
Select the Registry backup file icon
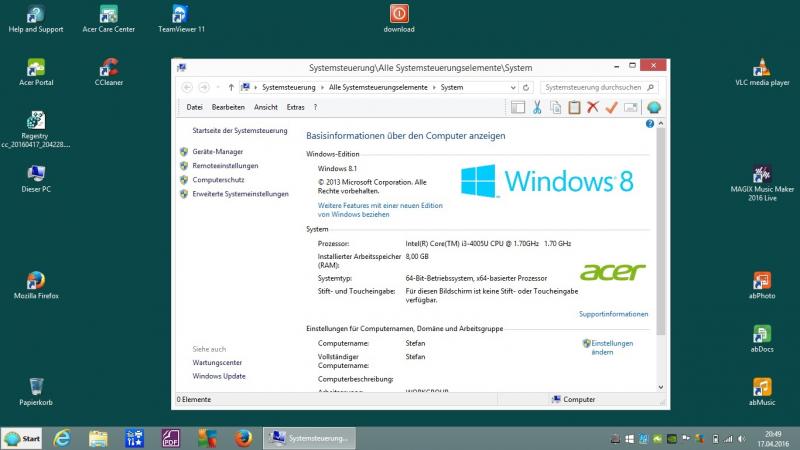pyautogui.click(x=36, y=130)
